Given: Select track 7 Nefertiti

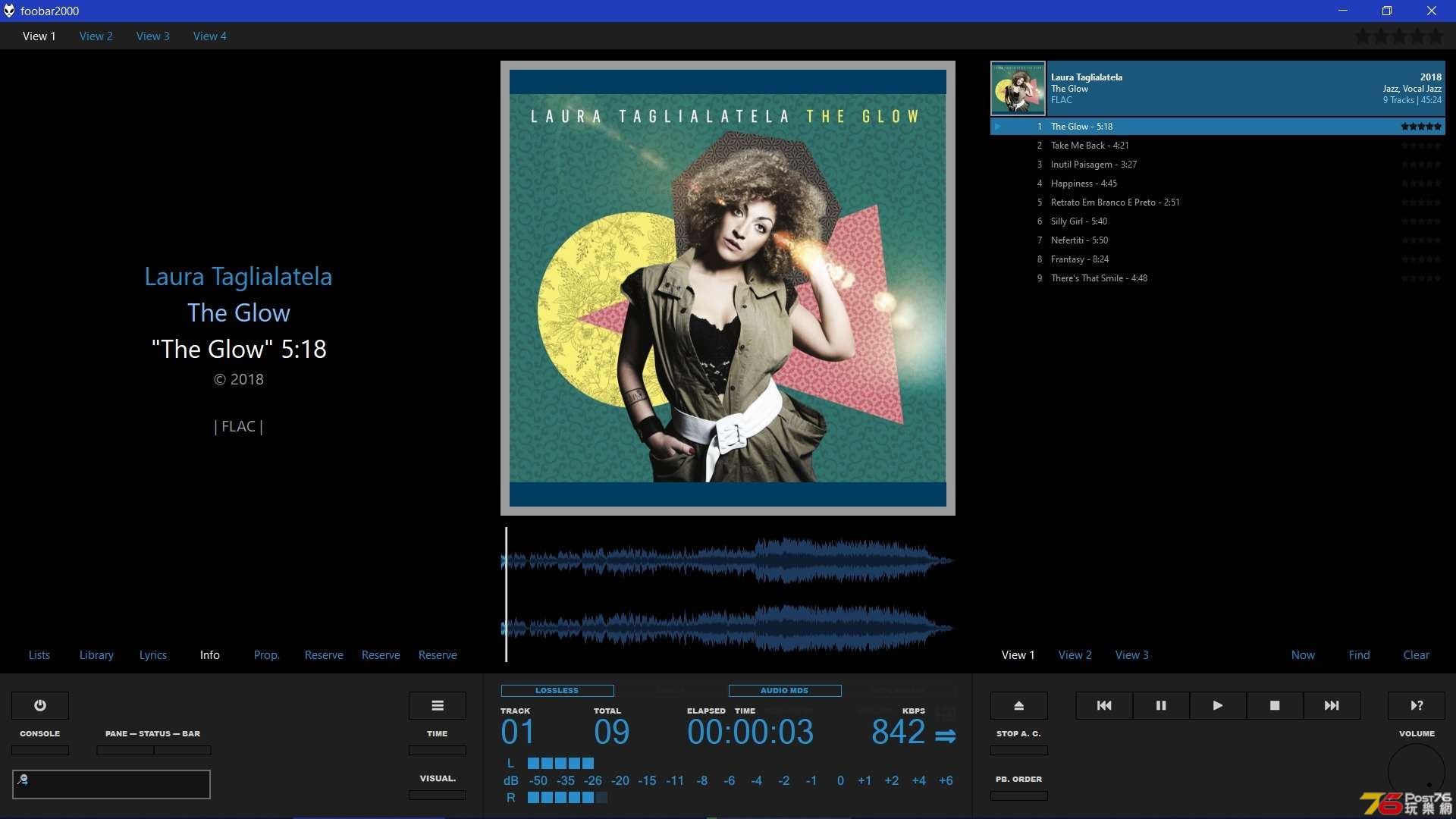Looking at the screenshot, I should click(1218, 240).
